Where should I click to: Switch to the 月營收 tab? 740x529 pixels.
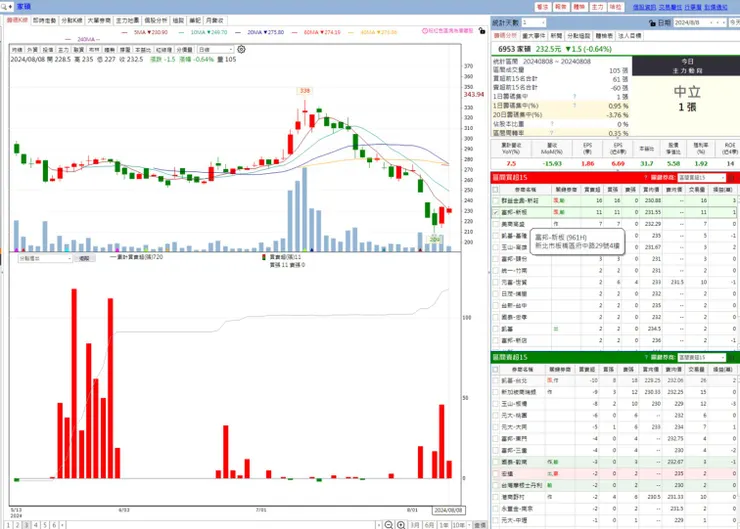pyautogui.click(x=214, y=20)
